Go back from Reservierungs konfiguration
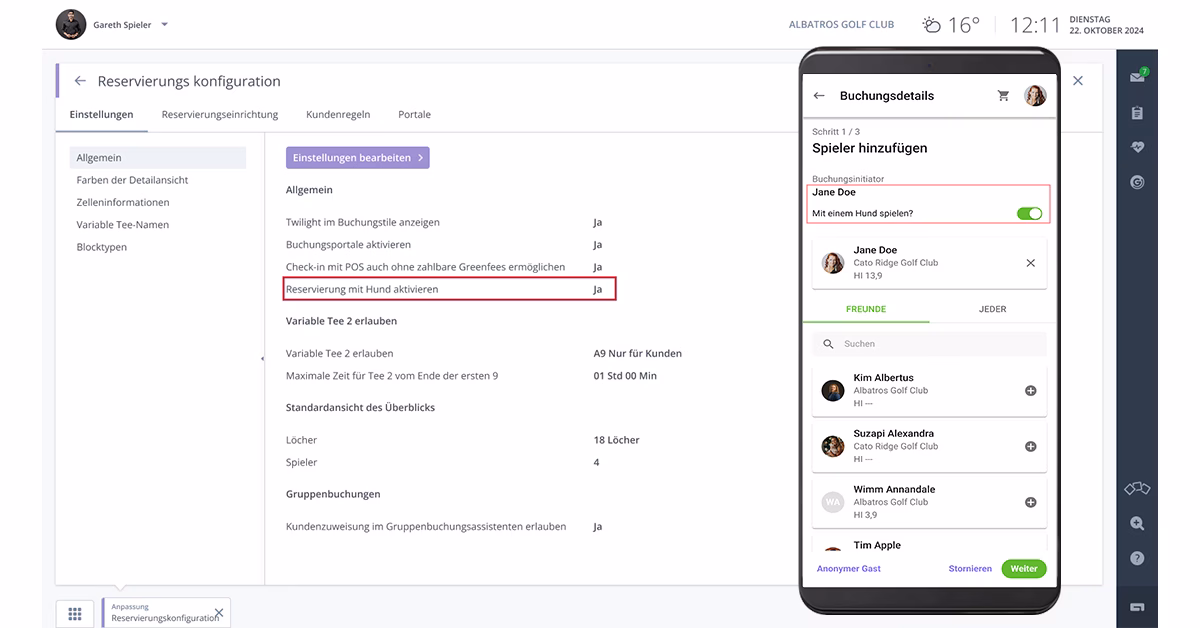The image size is (1200, 628). (x=80, y=82)
